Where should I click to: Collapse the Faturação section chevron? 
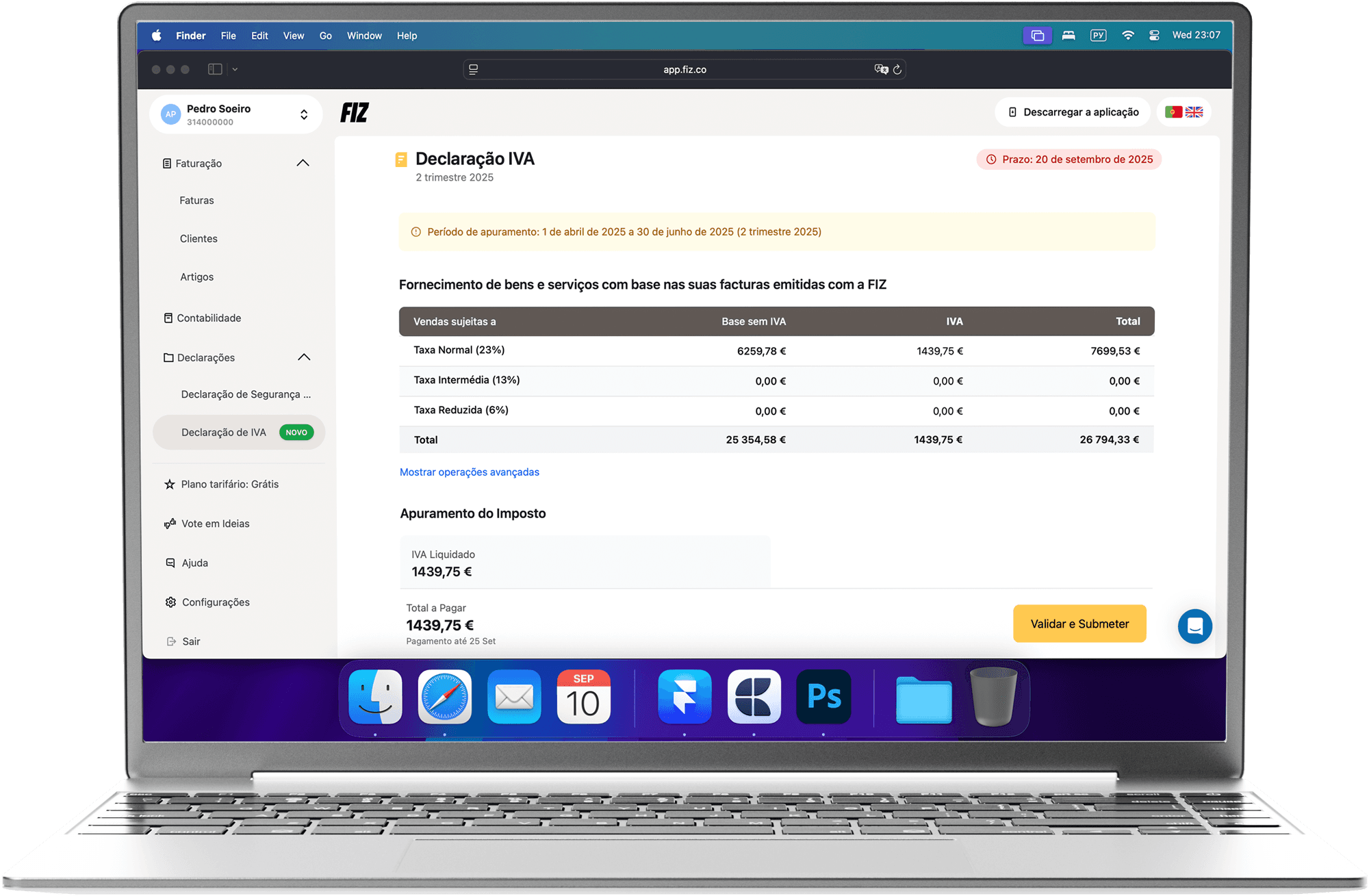point(303,163)
